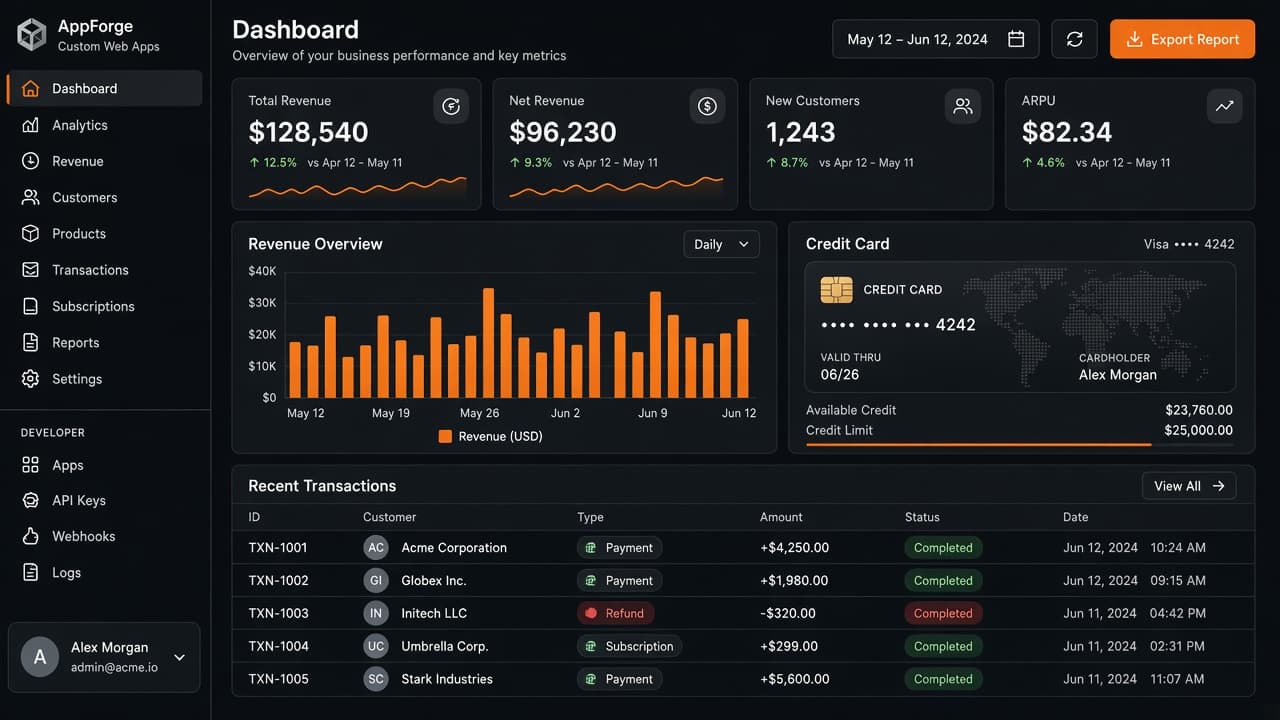
Task: Click the Customers people icon in sidebar
Action: [x=31, y=197]
